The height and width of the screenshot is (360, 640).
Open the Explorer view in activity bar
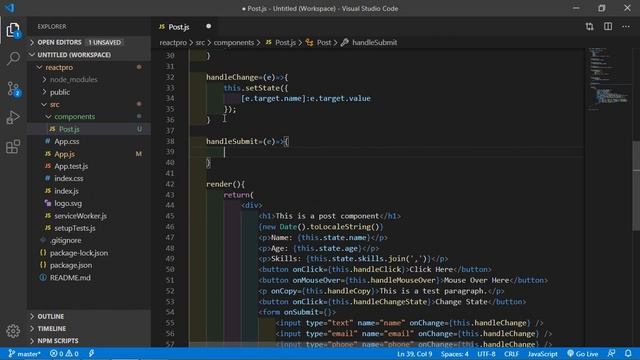[13, 30]
